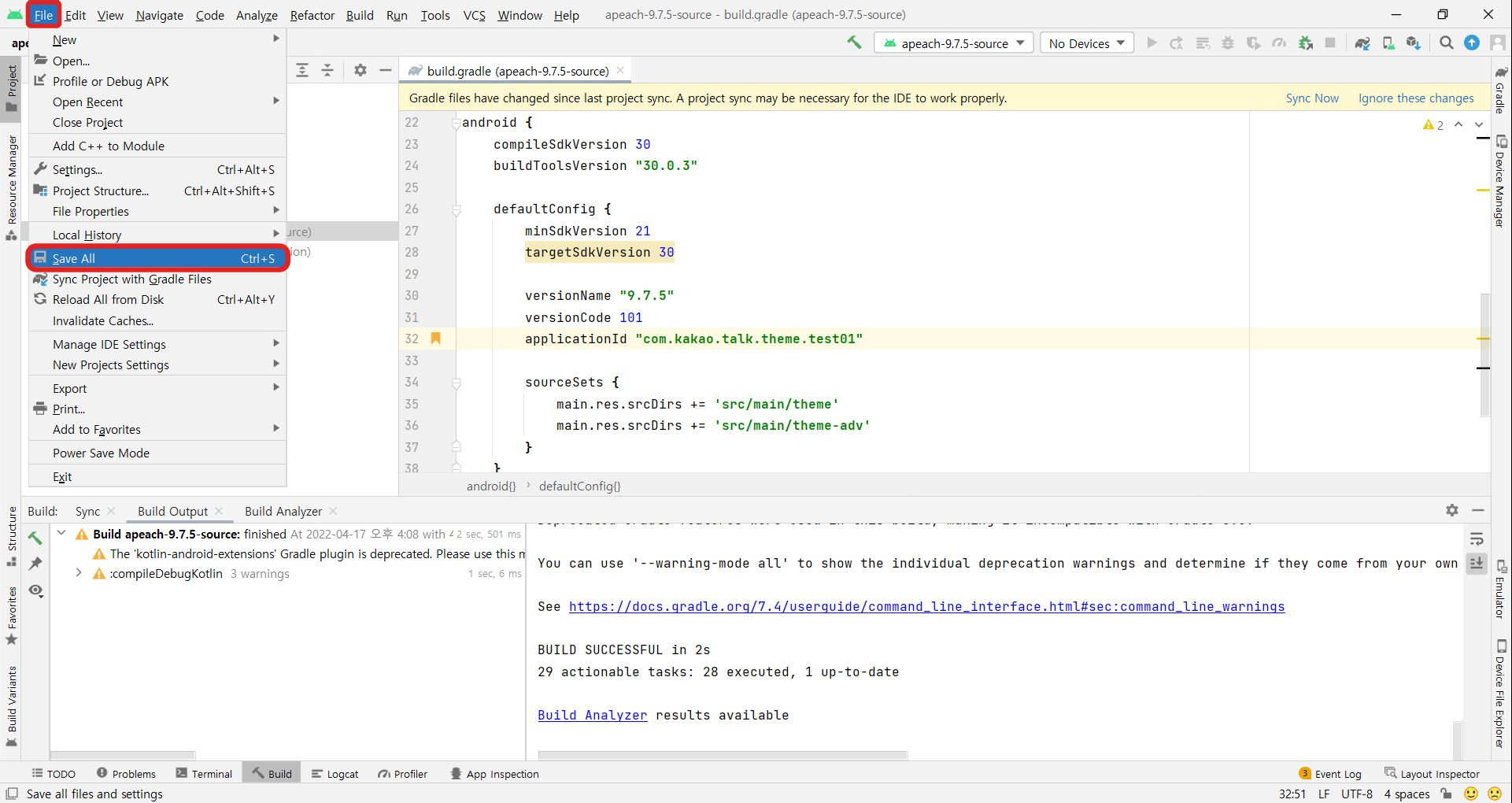Click the Search Everywhere magnifier icon
This screenshot has height=803, width=1512.
click(1447, 43)
